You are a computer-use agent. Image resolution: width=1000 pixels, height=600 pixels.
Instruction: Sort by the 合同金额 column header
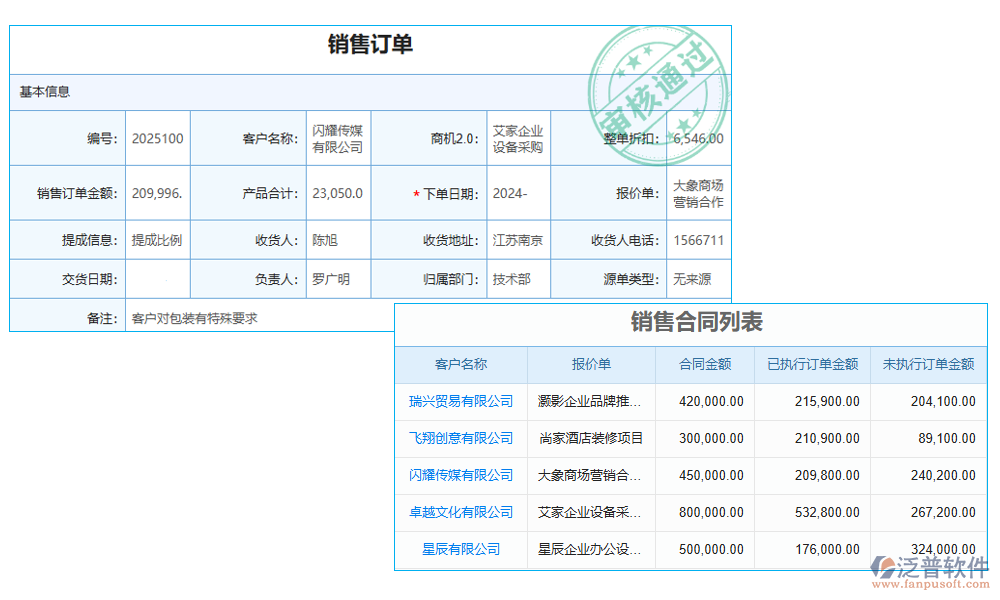tap(704, 364)
